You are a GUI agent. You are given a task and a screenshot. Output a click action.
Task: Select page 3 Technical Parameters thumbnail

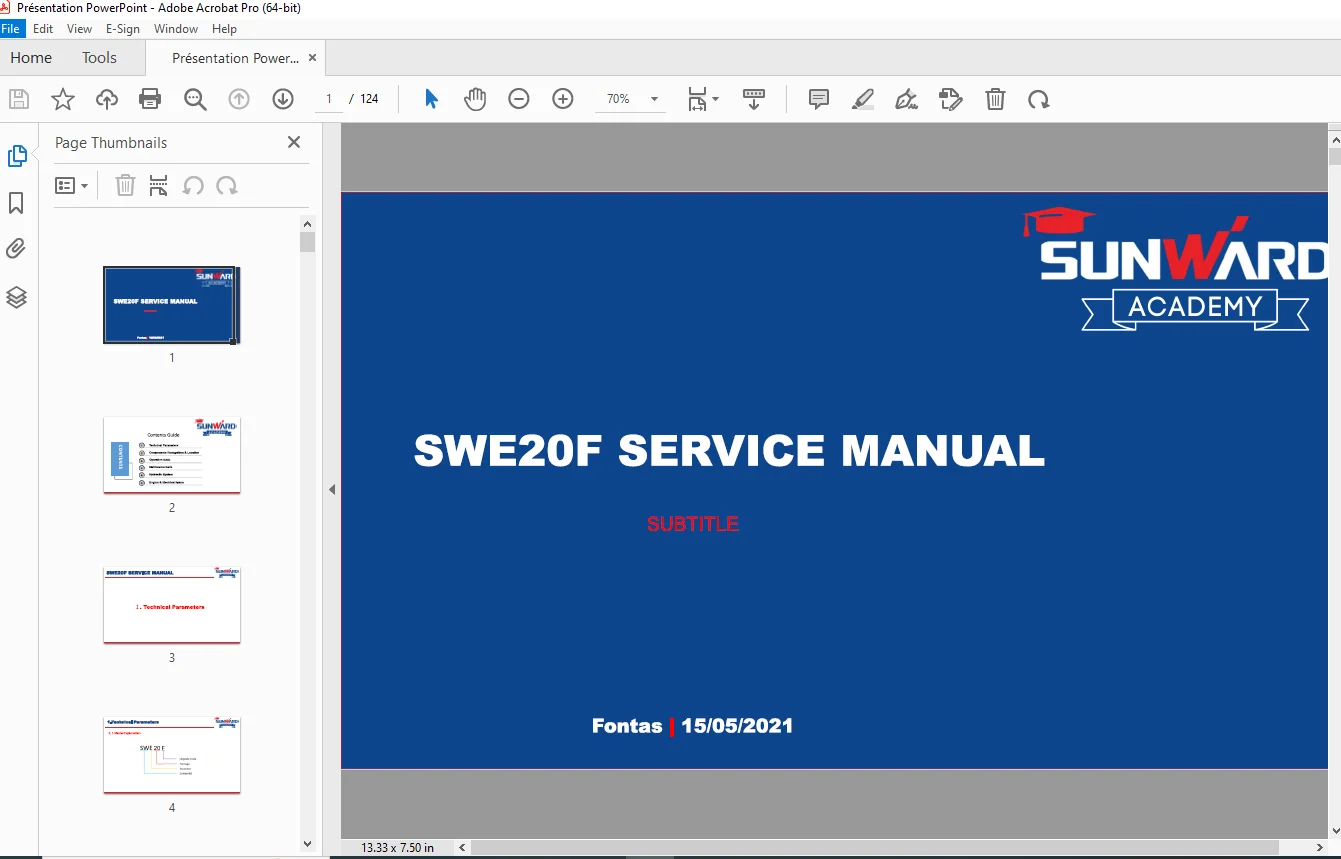point(172,605)
